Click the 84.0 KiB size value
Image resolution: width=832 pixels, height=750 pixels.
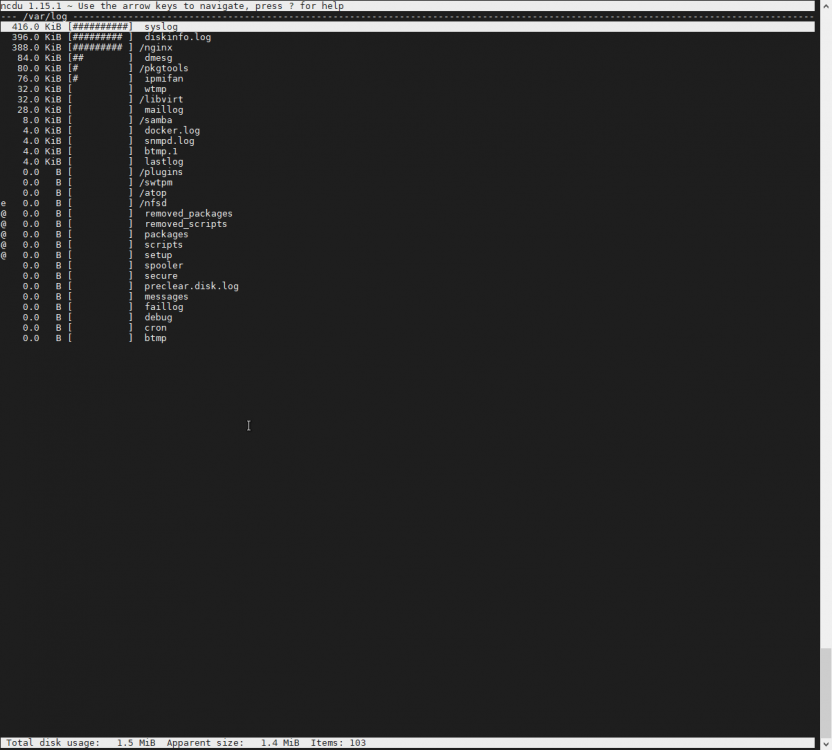click(39, 58)
